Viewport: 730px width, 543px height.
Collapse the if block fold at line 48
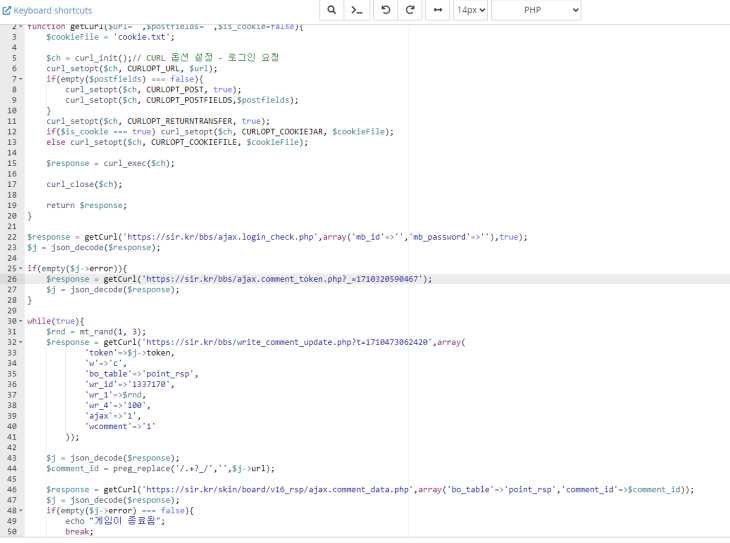pyautogui.click(x=20, y=511)
